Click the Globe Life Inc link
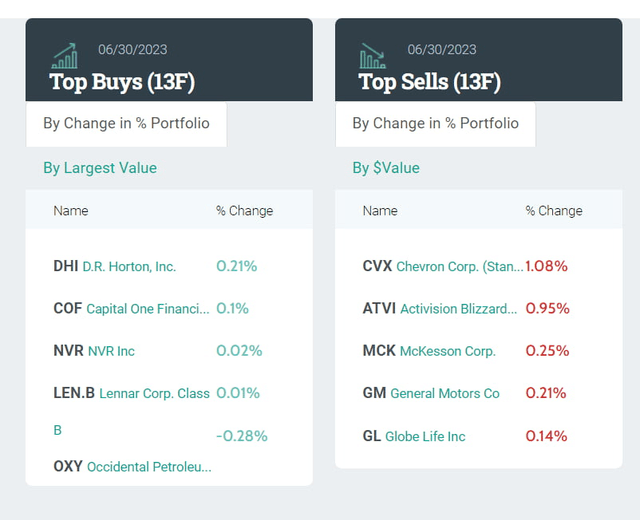 427,436
